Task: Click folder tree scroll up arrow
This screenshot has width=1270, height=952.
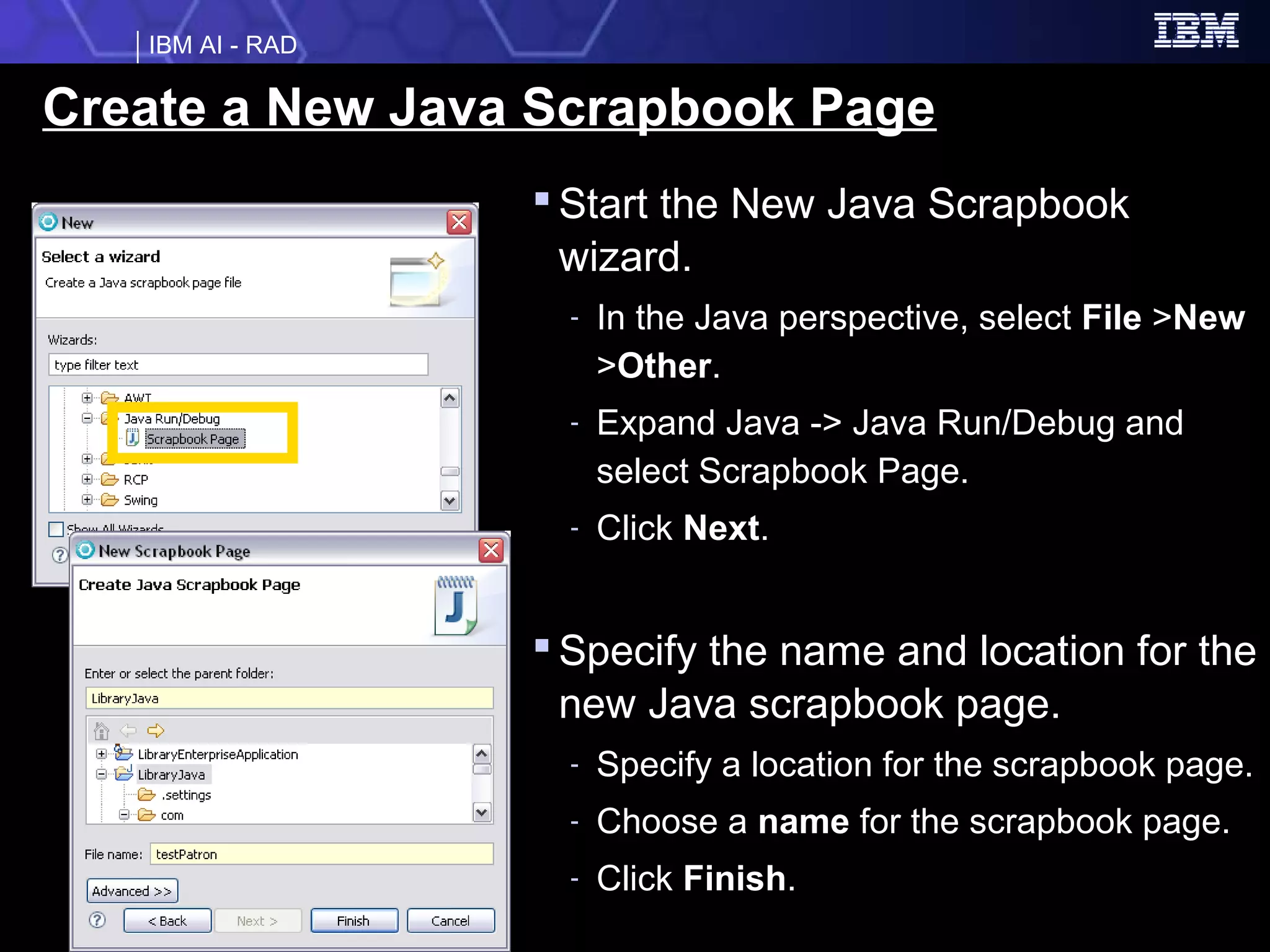Action: (482, 754)
